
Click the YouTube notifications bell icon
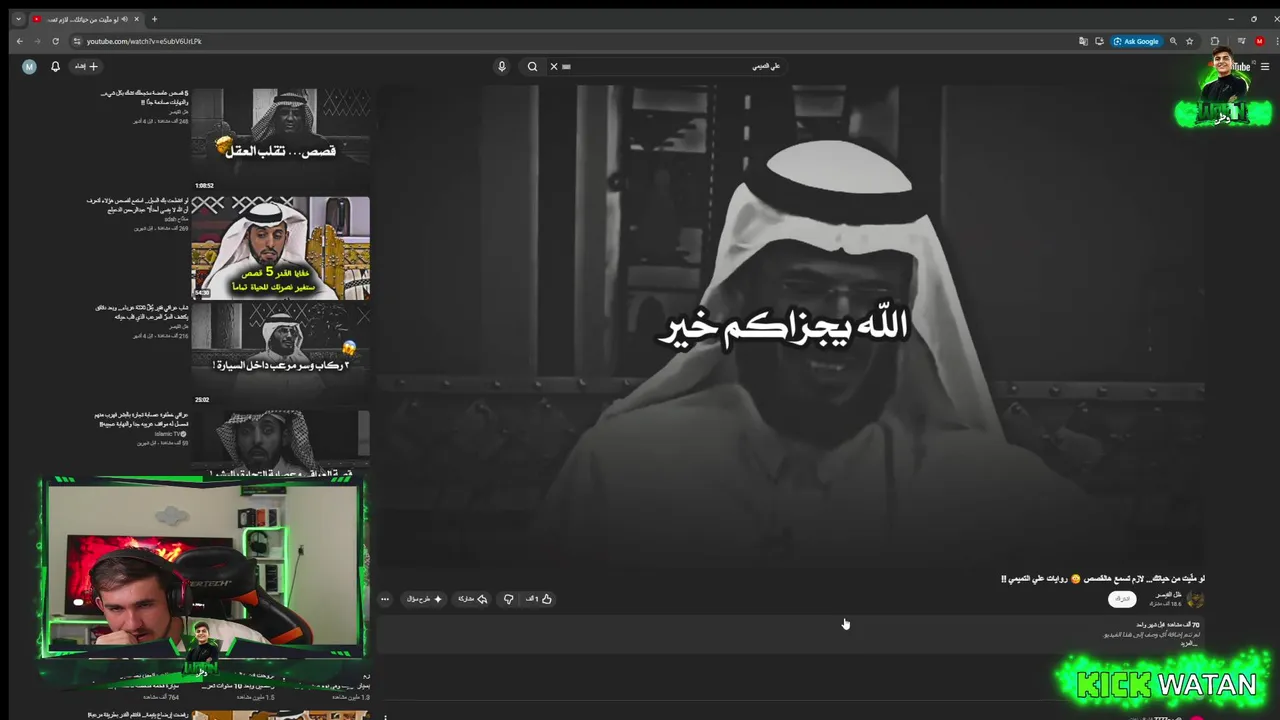(56, 66)
